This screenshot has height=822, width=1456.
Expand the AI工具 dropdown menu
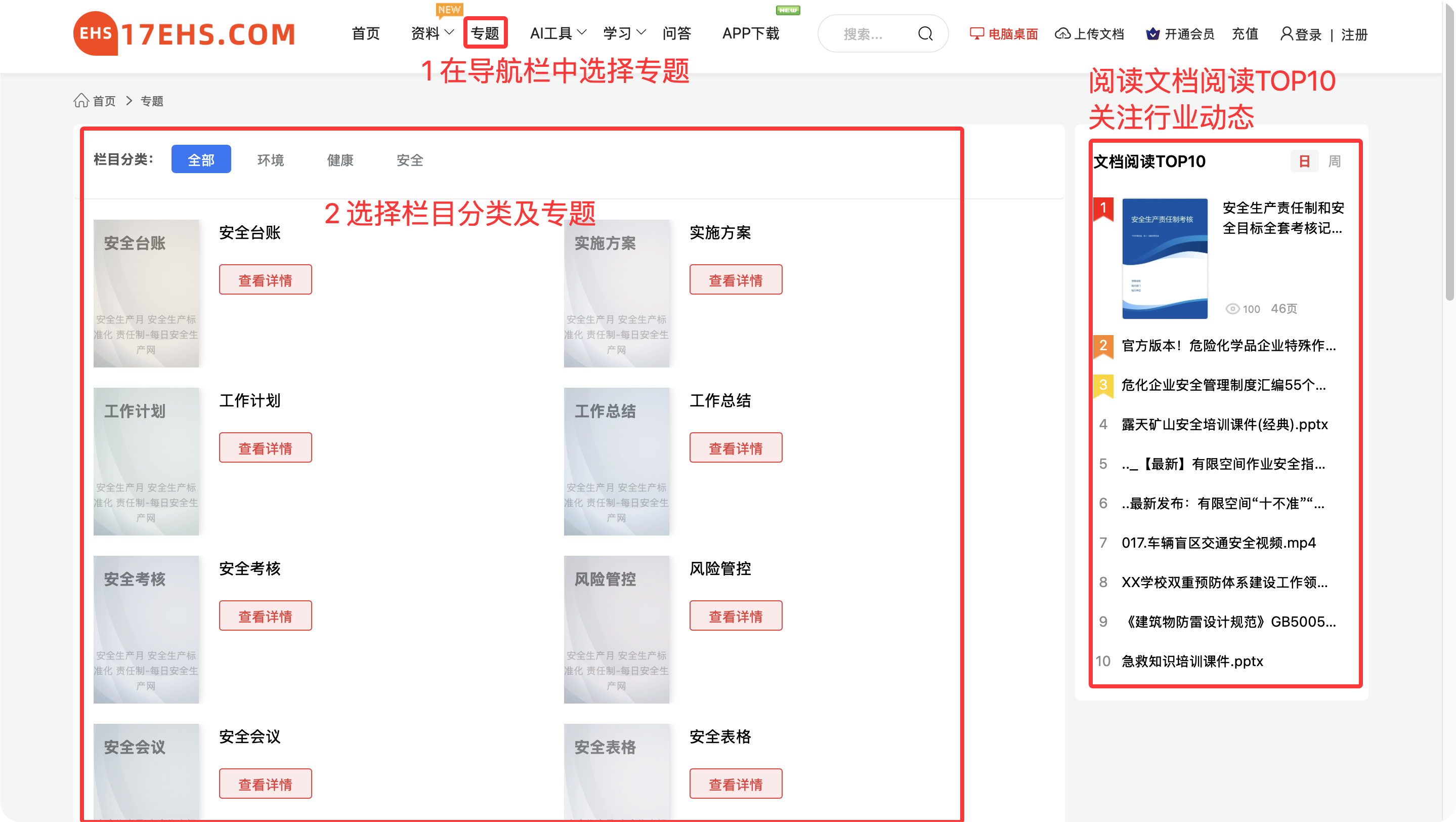tap(558, 33)
